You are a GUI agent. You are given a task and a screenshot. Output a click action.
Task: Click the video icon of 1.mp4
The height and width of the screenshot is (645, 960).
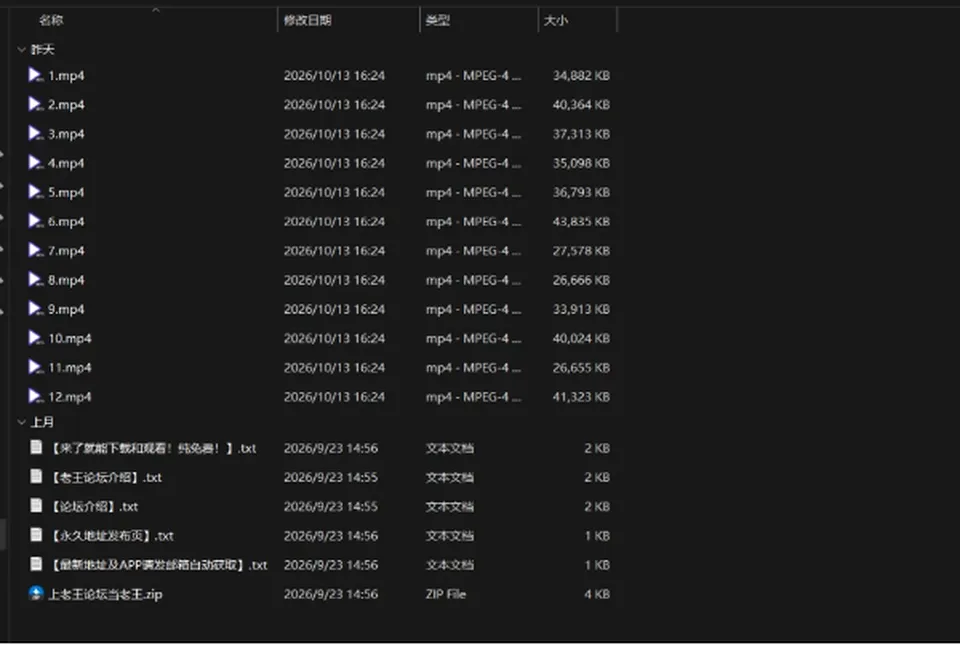tap(36, 75)
